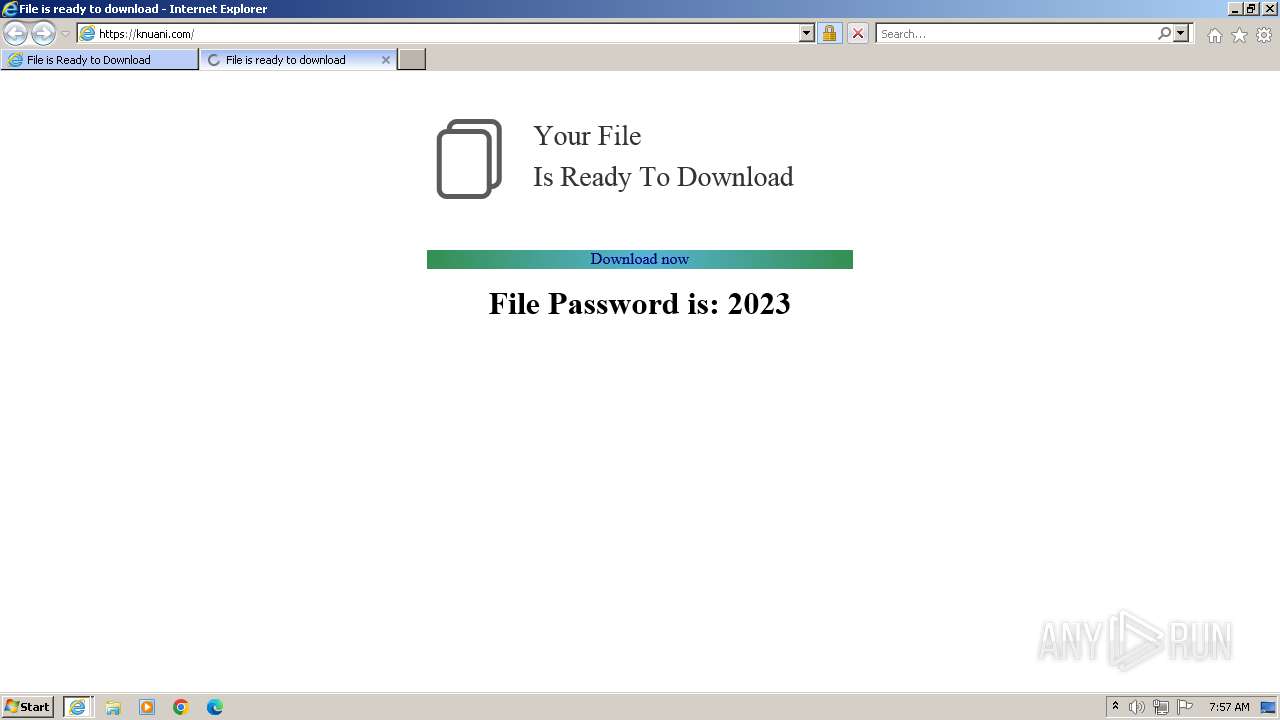Open the Tools gear menu
The image size is (1280, 720).
click(1264, 35)
